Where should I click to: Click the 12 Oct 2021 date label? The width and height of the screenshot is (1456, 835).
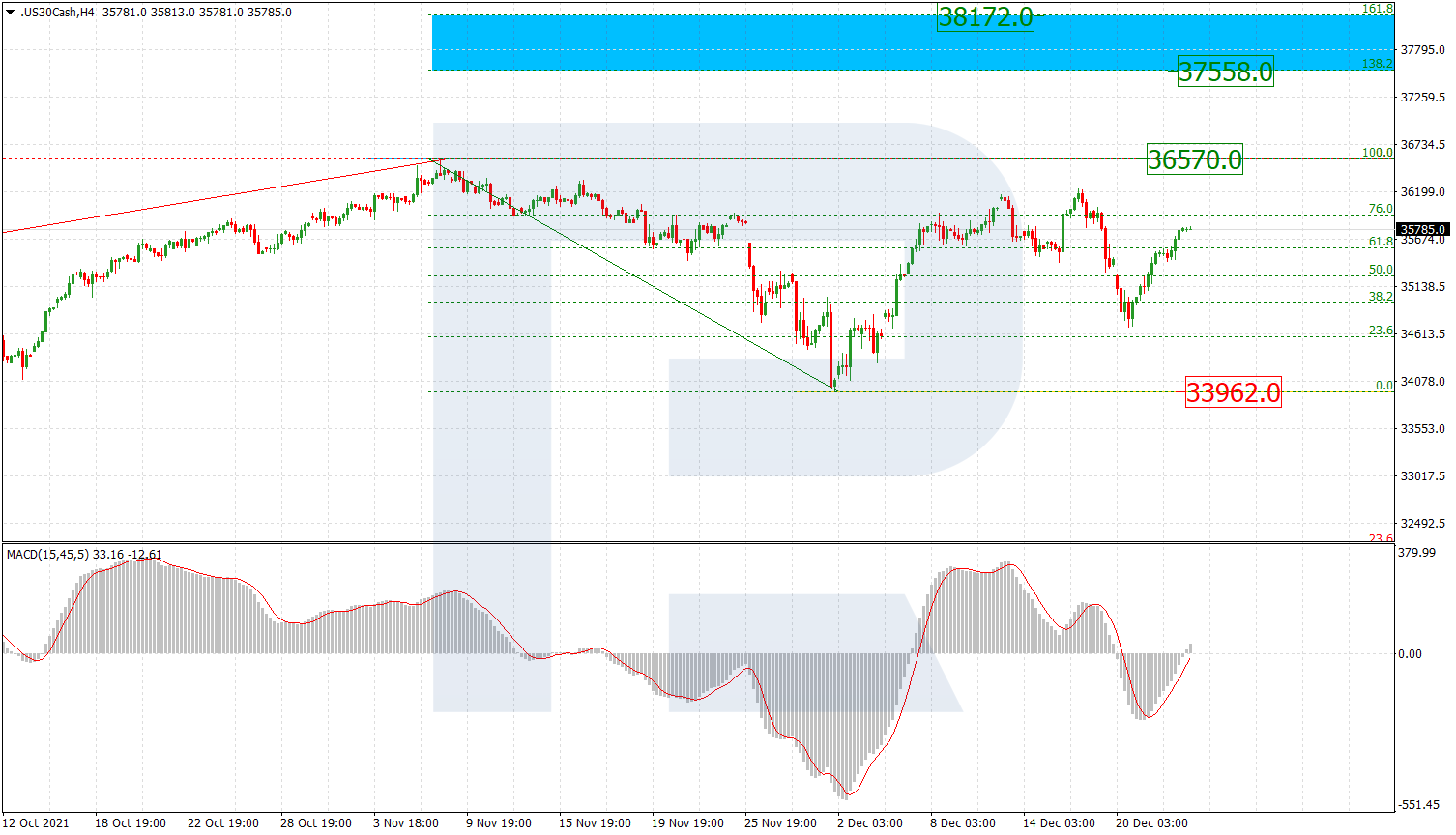[x=36, y=823]
